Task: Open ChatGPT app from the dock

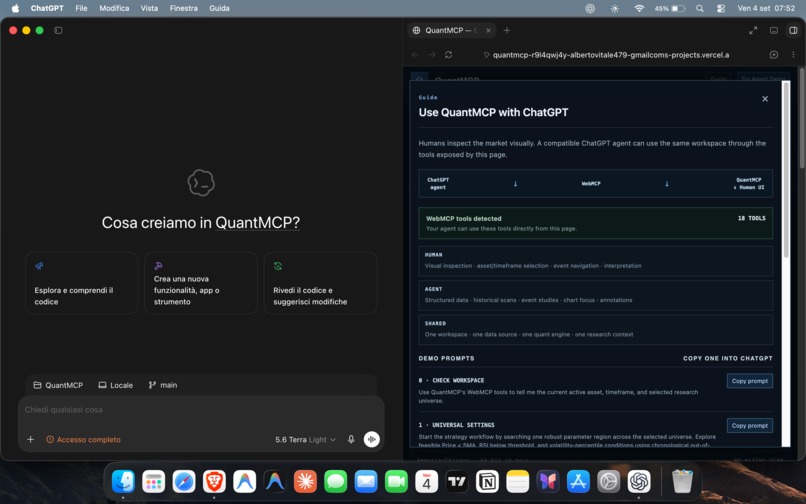Action: (x=639, y=481)
